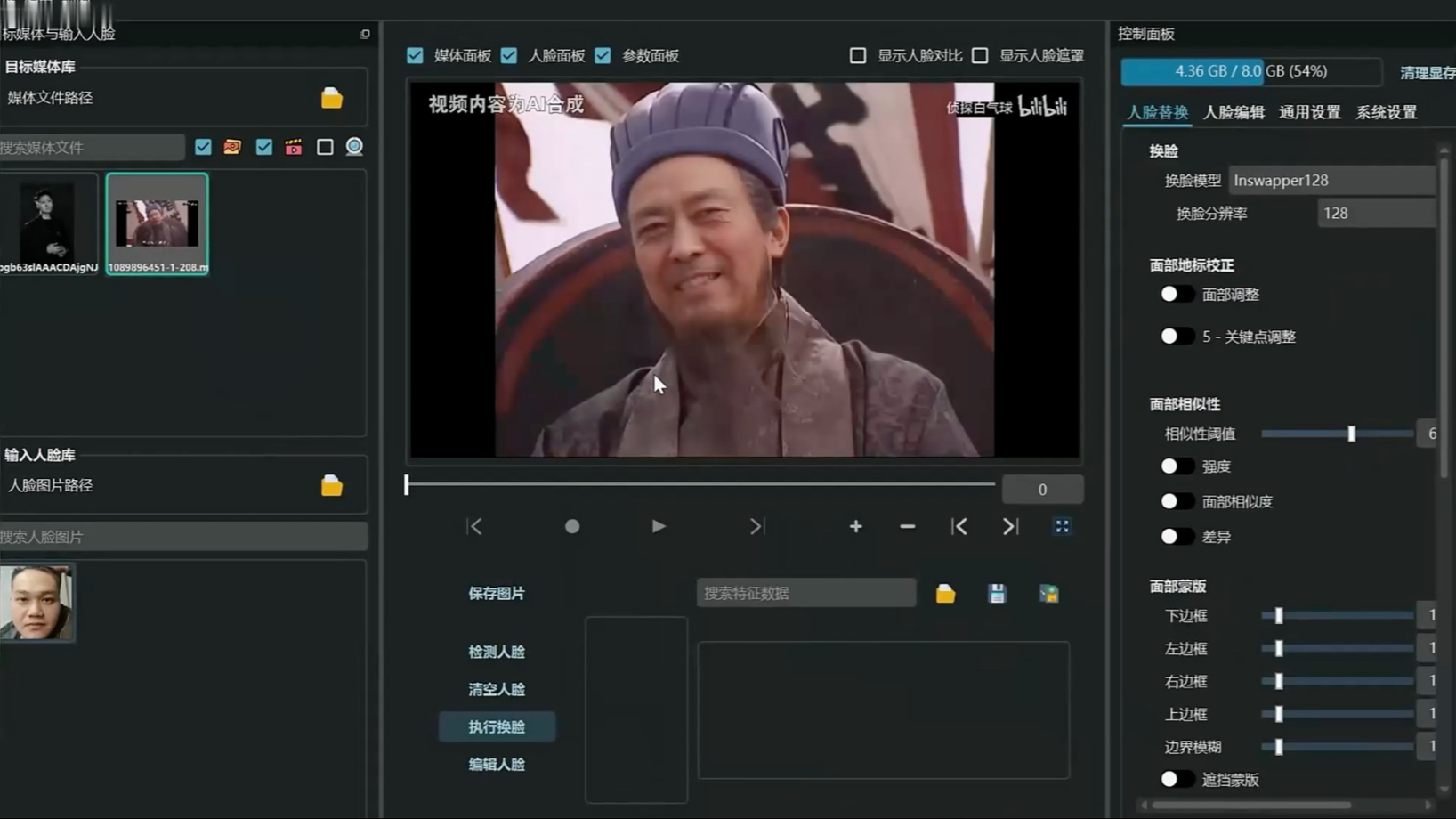
Task: Toggle the 参数面板 checkbox
Action: 603,55
